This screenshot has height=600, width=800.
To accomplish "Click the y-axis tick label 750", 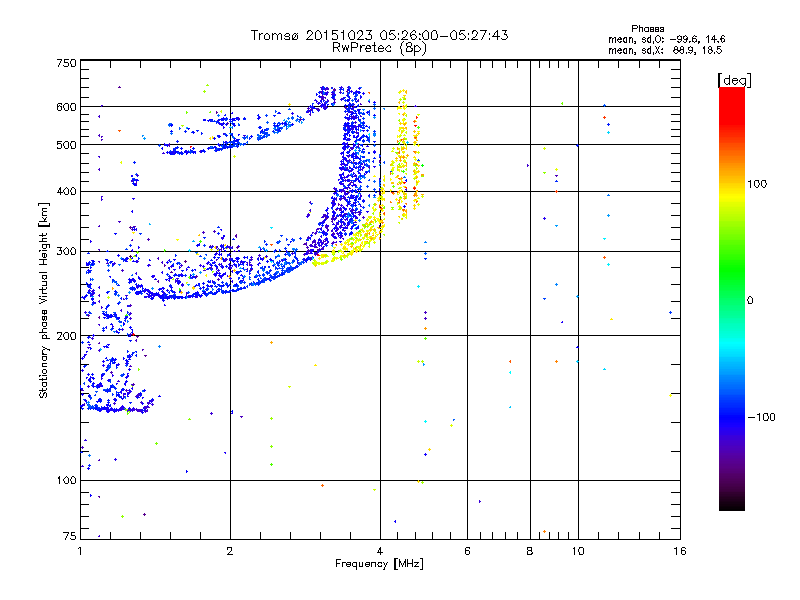I will [66, 63].
